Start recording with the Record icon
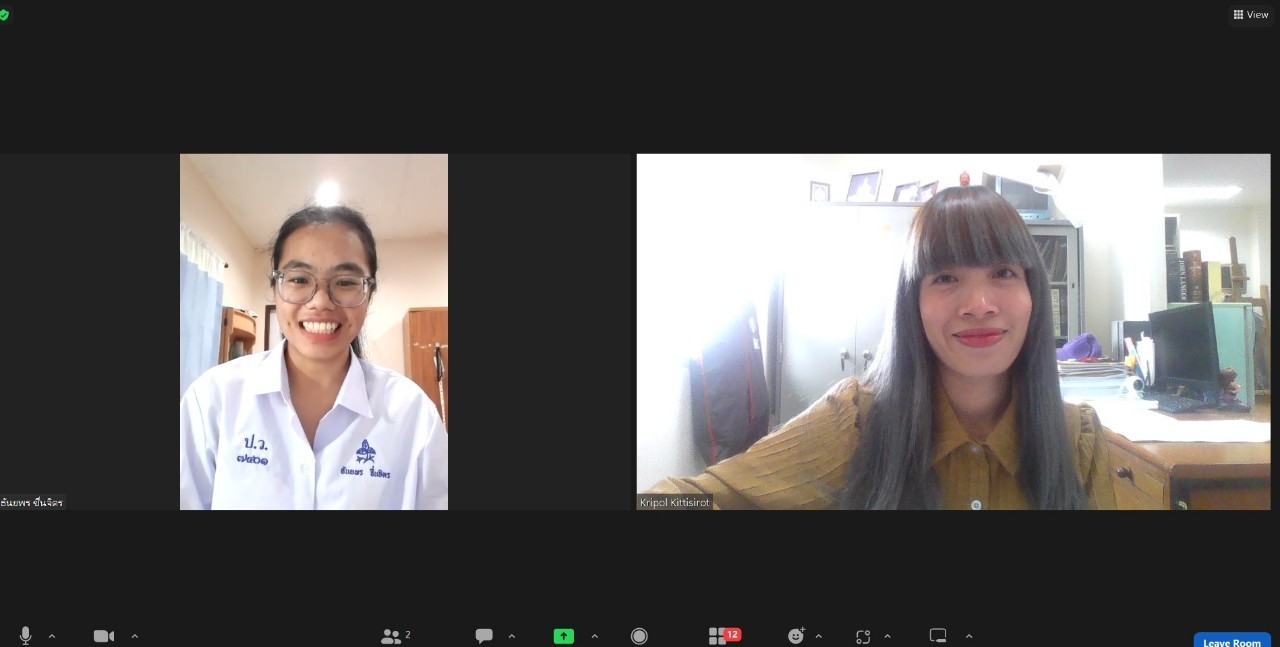Viewport: 1280px width, 647px height. 639,636
